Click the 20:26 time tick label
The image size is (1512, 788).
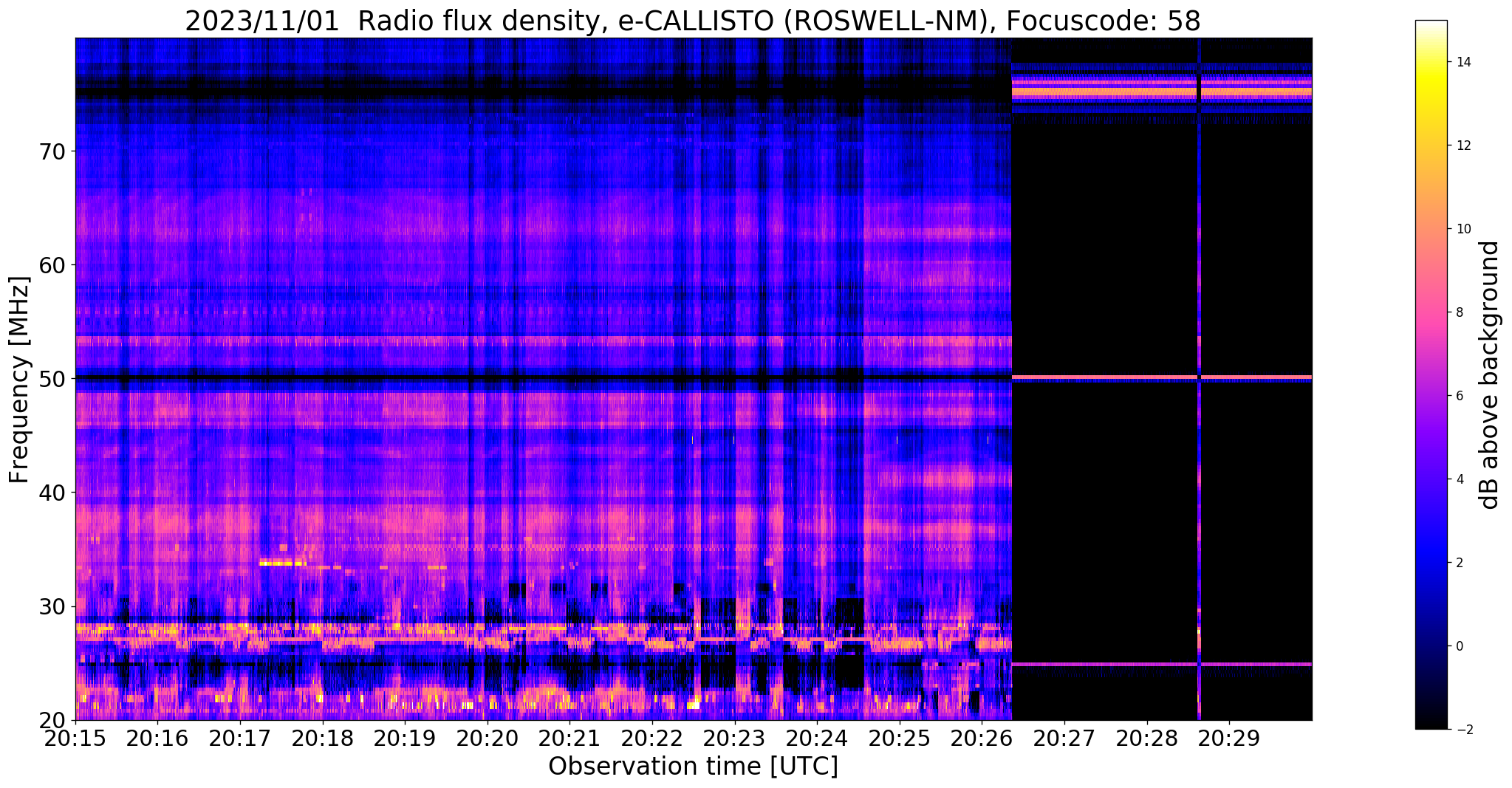982,738
